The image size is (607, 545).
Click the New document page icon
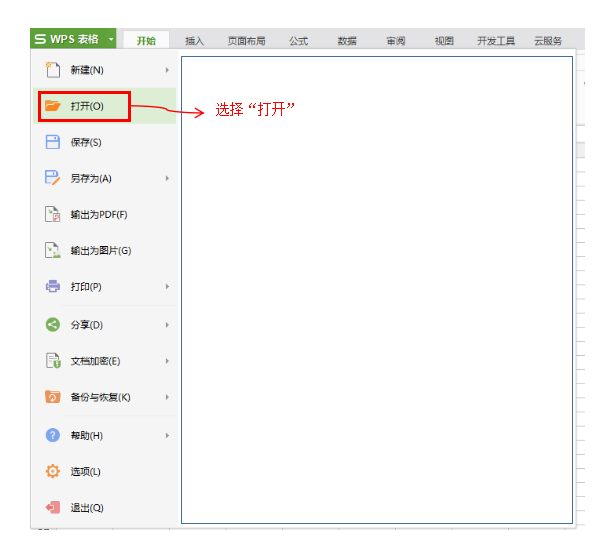tap(53, 70)
